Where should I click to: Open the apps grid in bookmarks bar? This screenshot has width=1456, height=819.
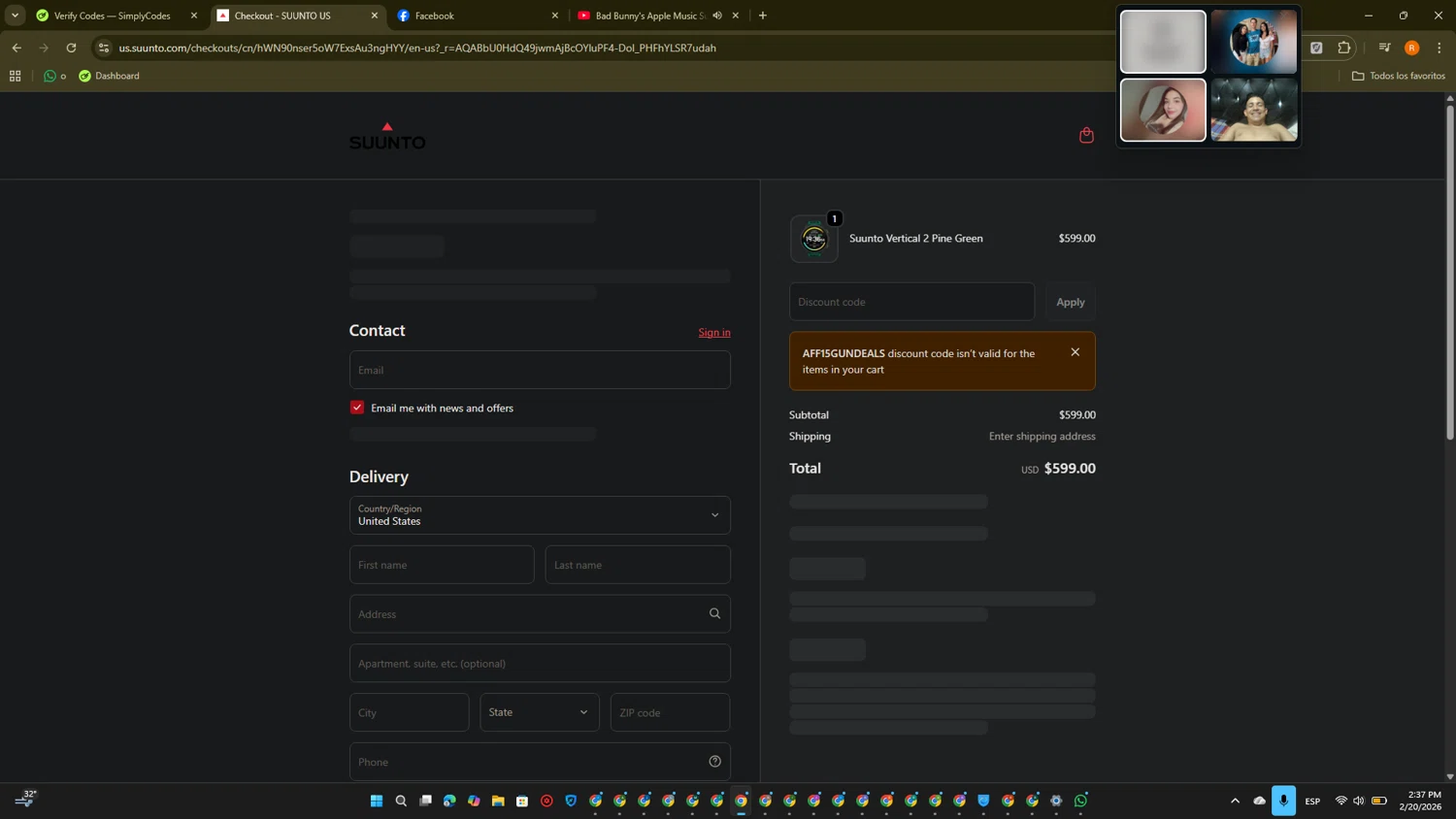coord(16,76)
